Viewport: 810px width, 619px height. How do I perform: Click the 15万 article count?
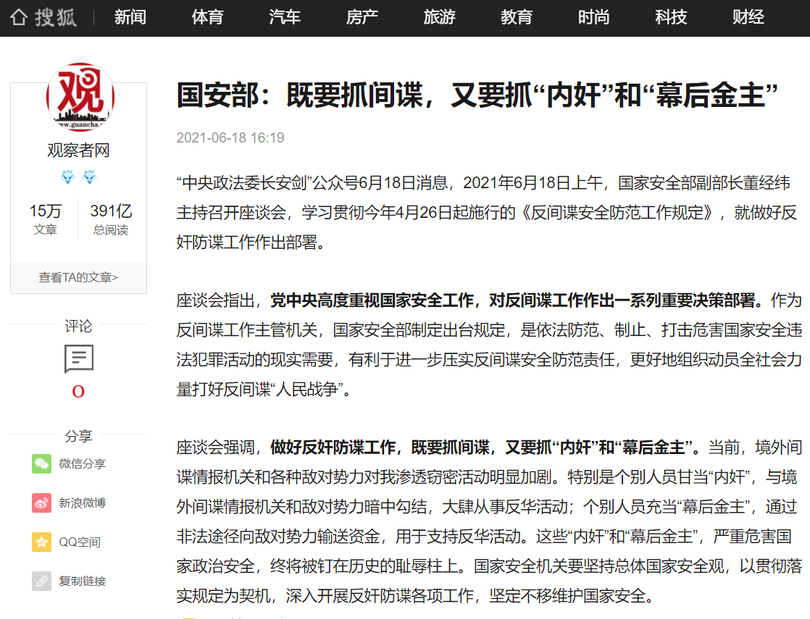[x=45, y=211]
